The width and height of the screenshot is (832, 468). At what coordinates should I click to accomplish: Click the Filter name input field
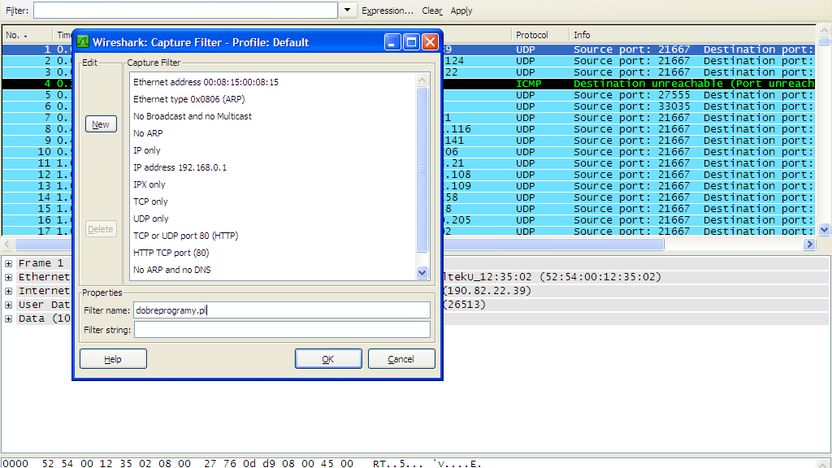(282, 310)
